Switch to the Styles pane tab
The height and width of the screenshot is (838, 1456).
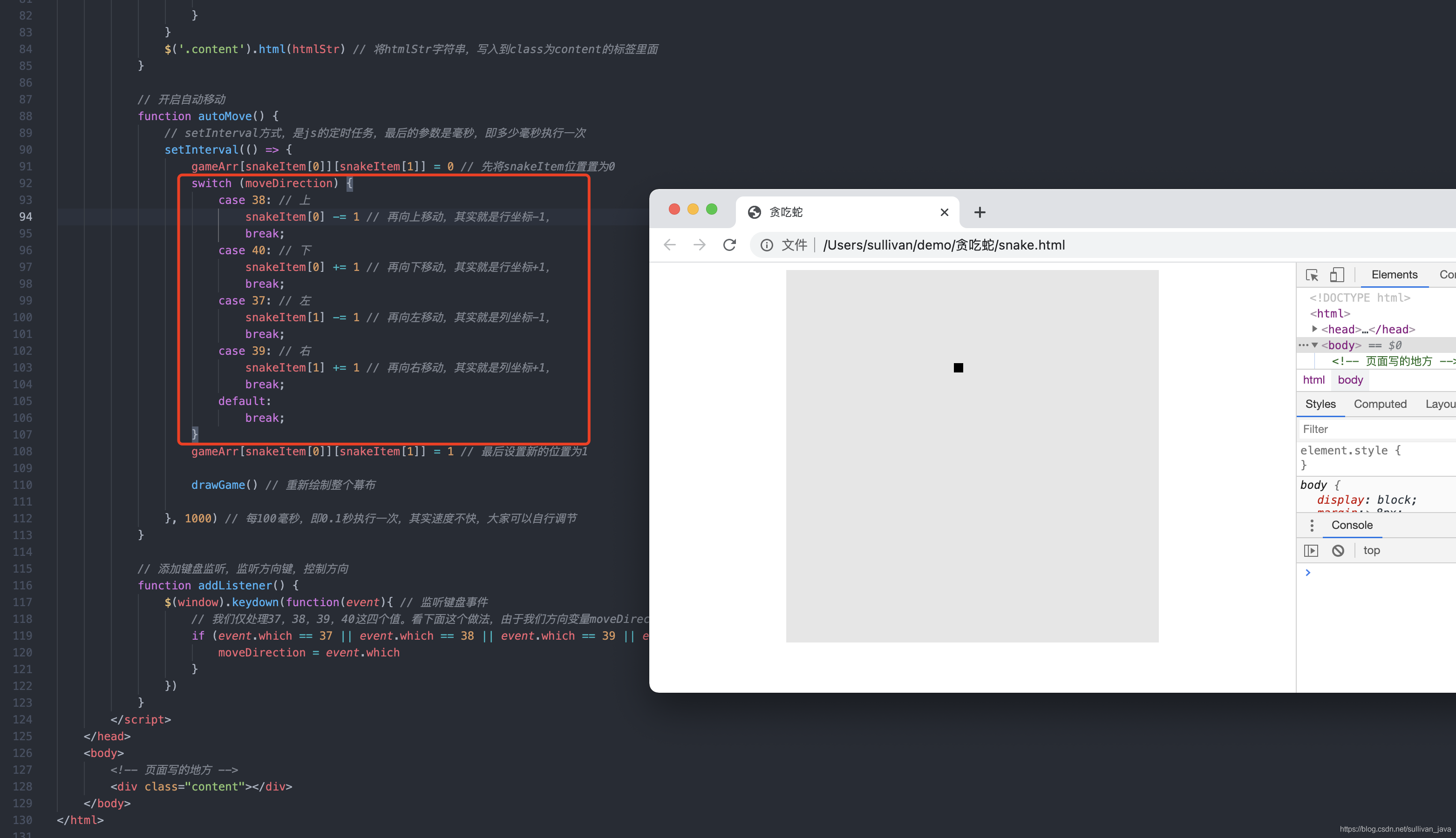click(x=1320, y=404)
